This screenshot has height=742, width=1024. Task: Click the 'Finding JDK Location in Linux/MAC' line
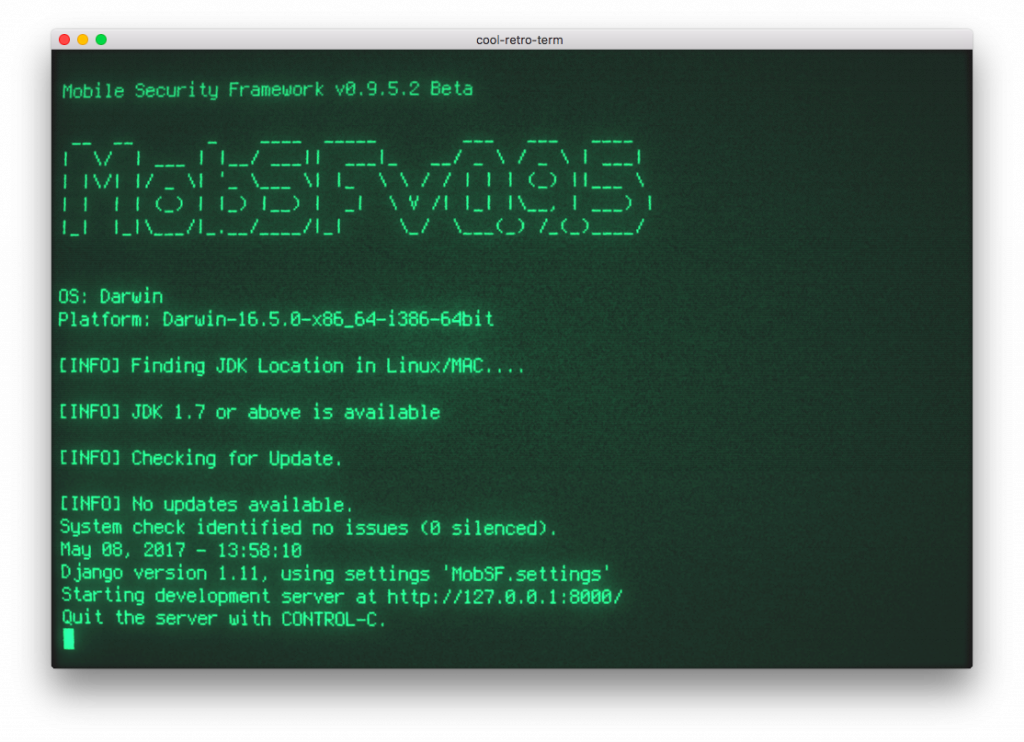point(291,366)
